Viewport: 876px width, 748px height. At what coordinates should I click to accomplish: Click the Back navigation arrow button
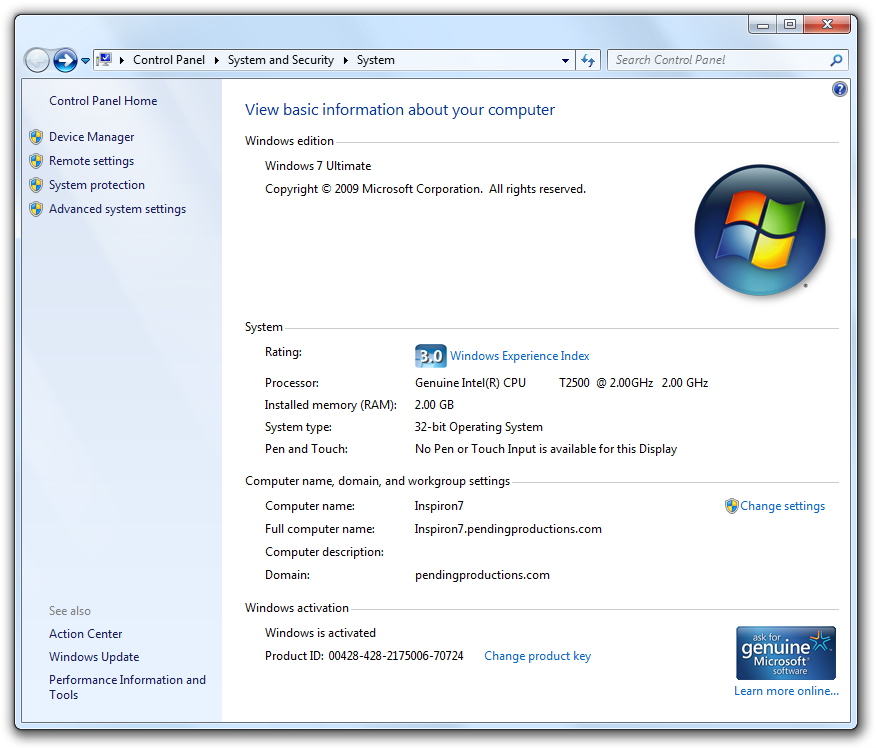click(37, 60)
